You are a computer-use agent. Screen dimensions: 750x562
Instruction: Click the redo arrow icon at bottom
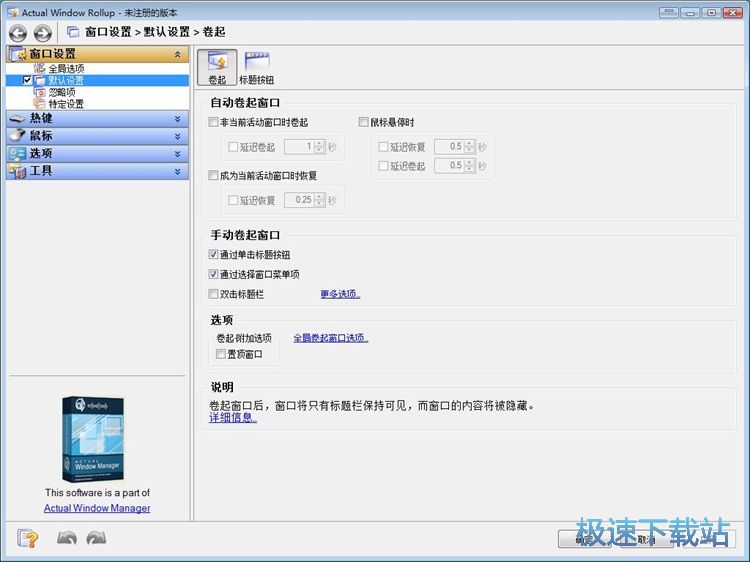tap(96, 538)
